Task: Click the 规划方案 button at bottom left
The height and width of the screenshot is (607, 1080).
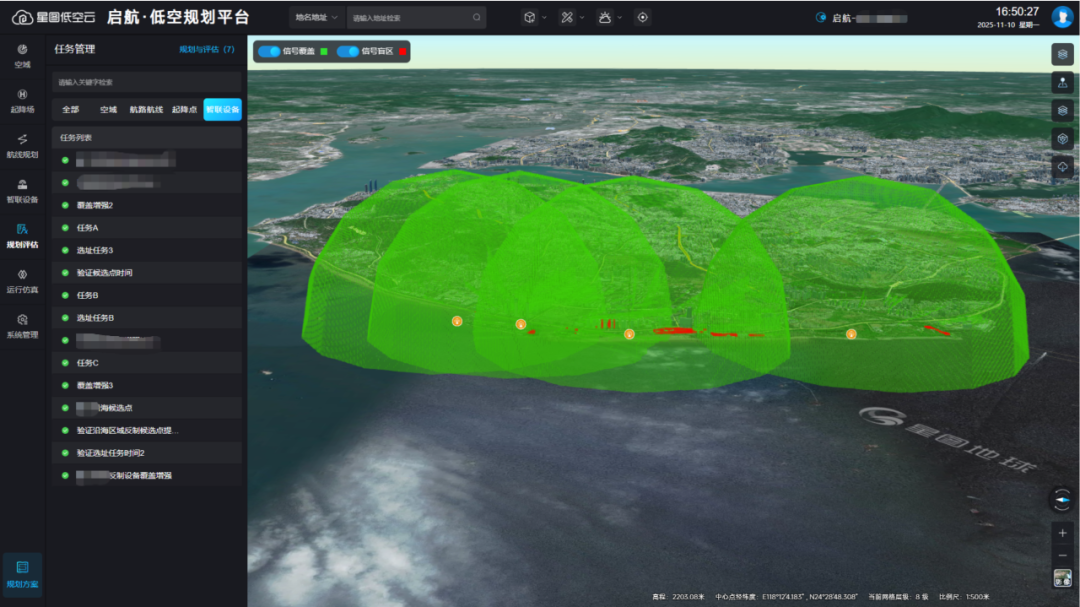Action: pos(22,575)
